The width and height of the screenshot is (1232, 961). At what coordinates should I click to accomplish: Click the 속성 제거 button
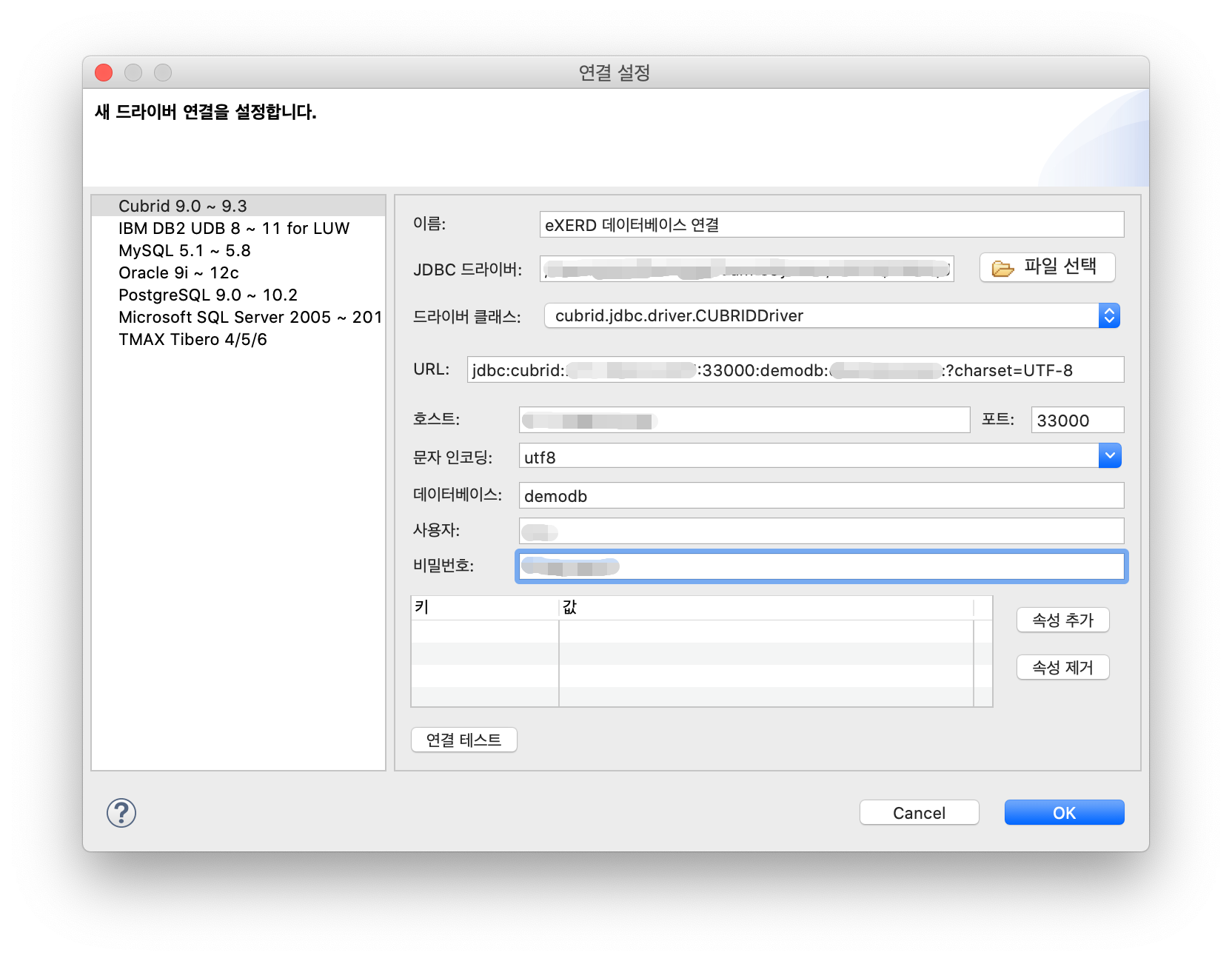click(1062, 668)
